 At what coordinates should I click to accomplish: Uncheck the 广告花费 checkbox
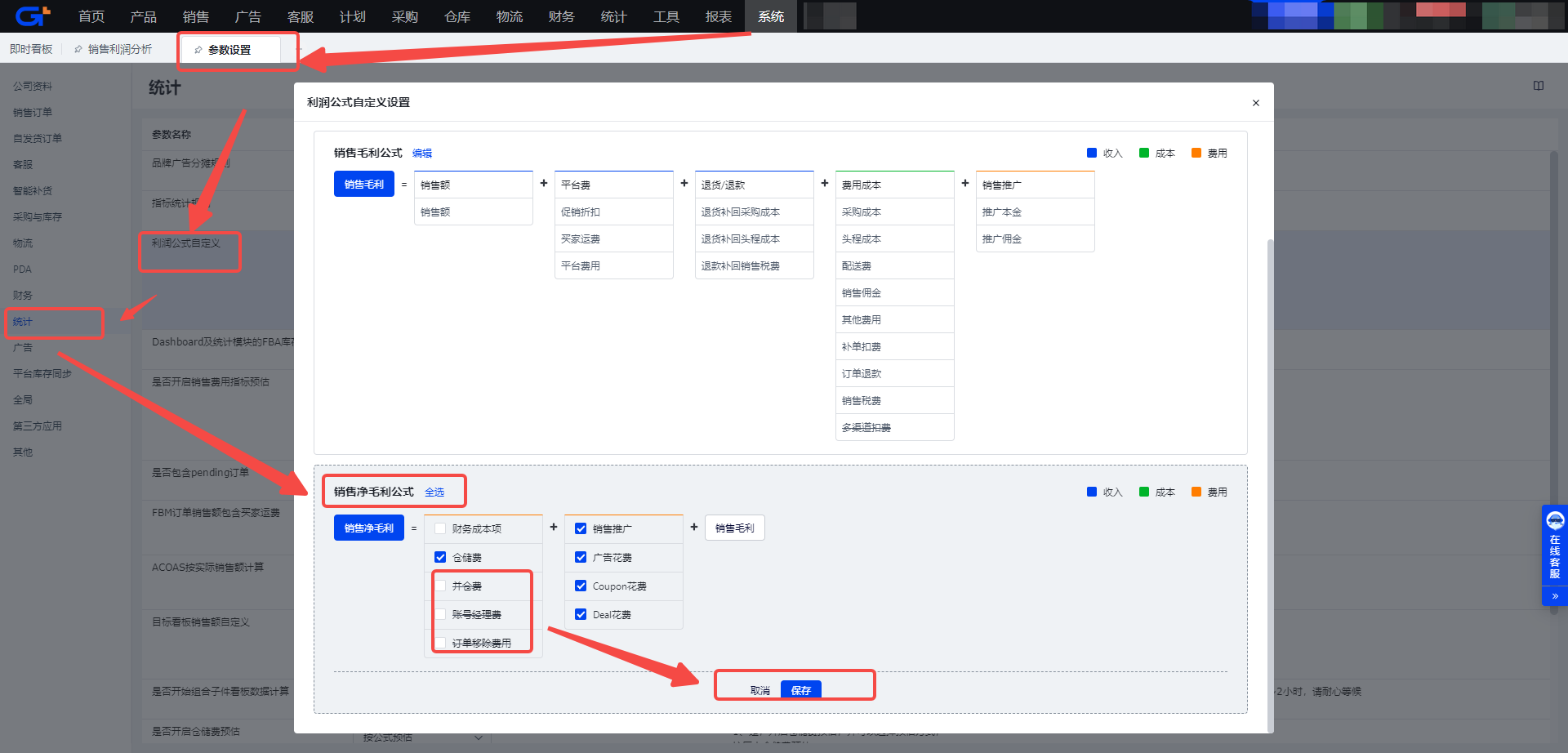(581, 557)
